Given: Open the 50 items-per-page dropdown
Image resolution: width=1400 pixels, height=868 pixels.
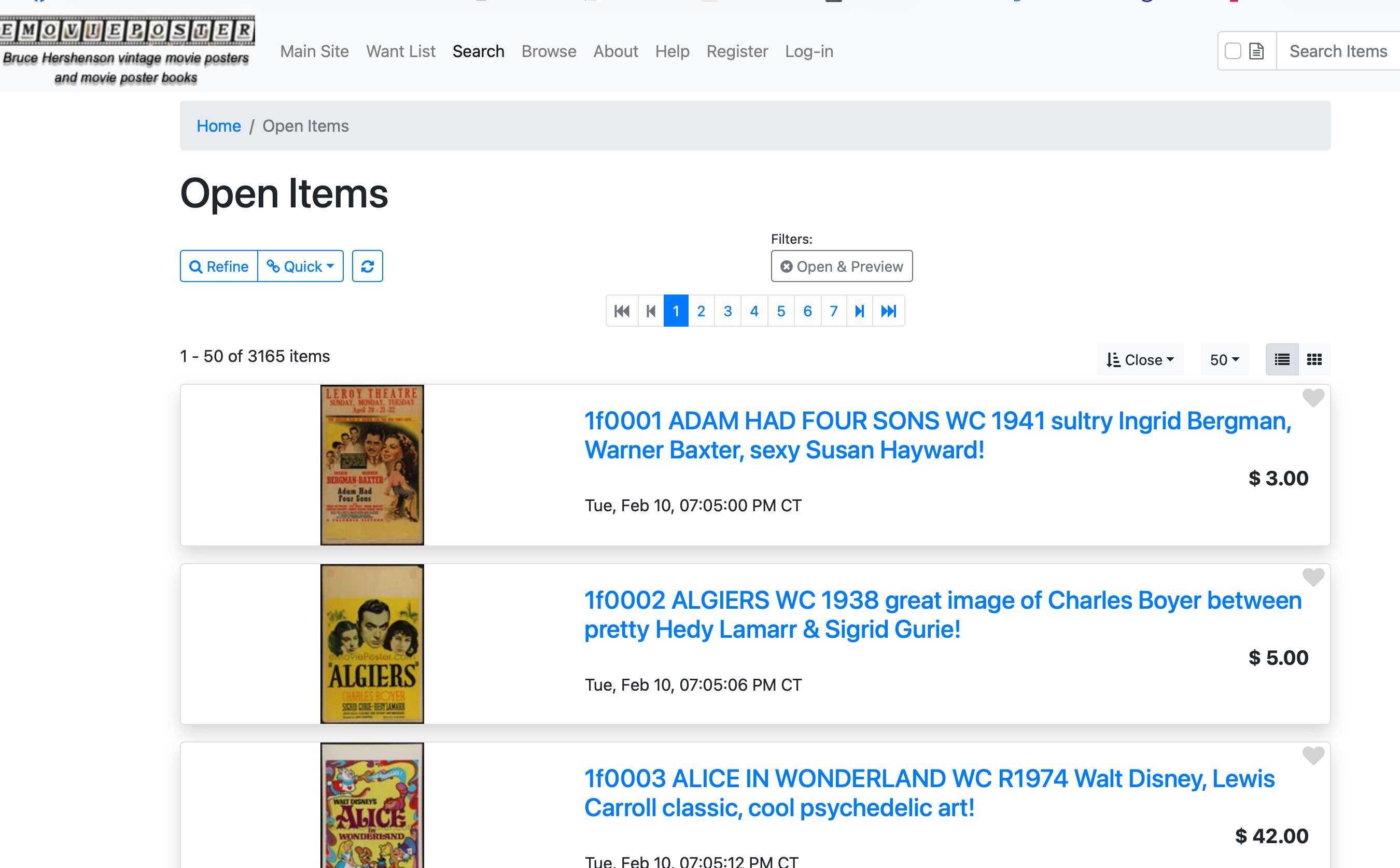Looking at the screenshot, I should click(1224, 360).
